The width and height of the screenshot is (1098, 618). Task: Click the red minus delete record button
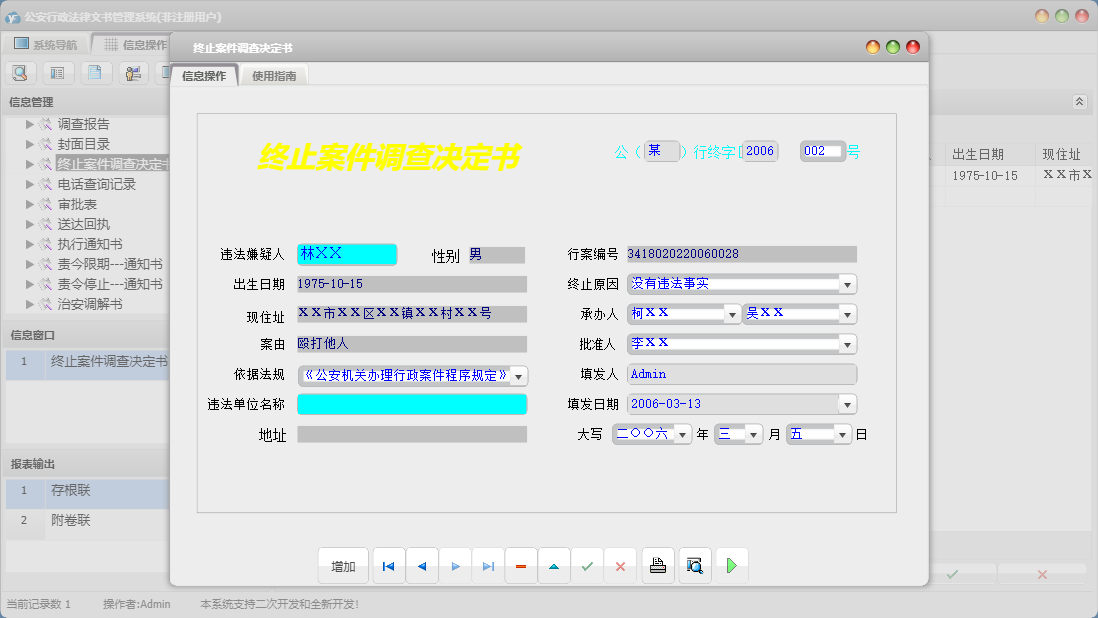pyautogui.click(x=520, y=566)
